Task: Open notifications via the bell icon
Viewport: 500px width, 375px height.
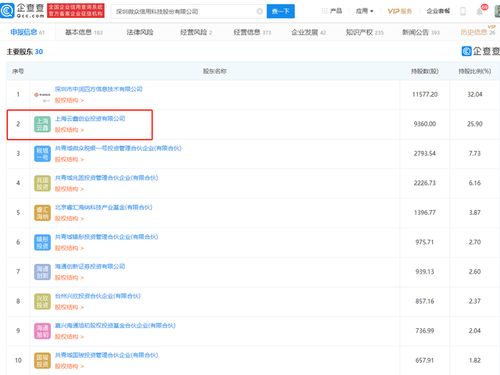Action: pyautogui.click(x=480, y=11)
